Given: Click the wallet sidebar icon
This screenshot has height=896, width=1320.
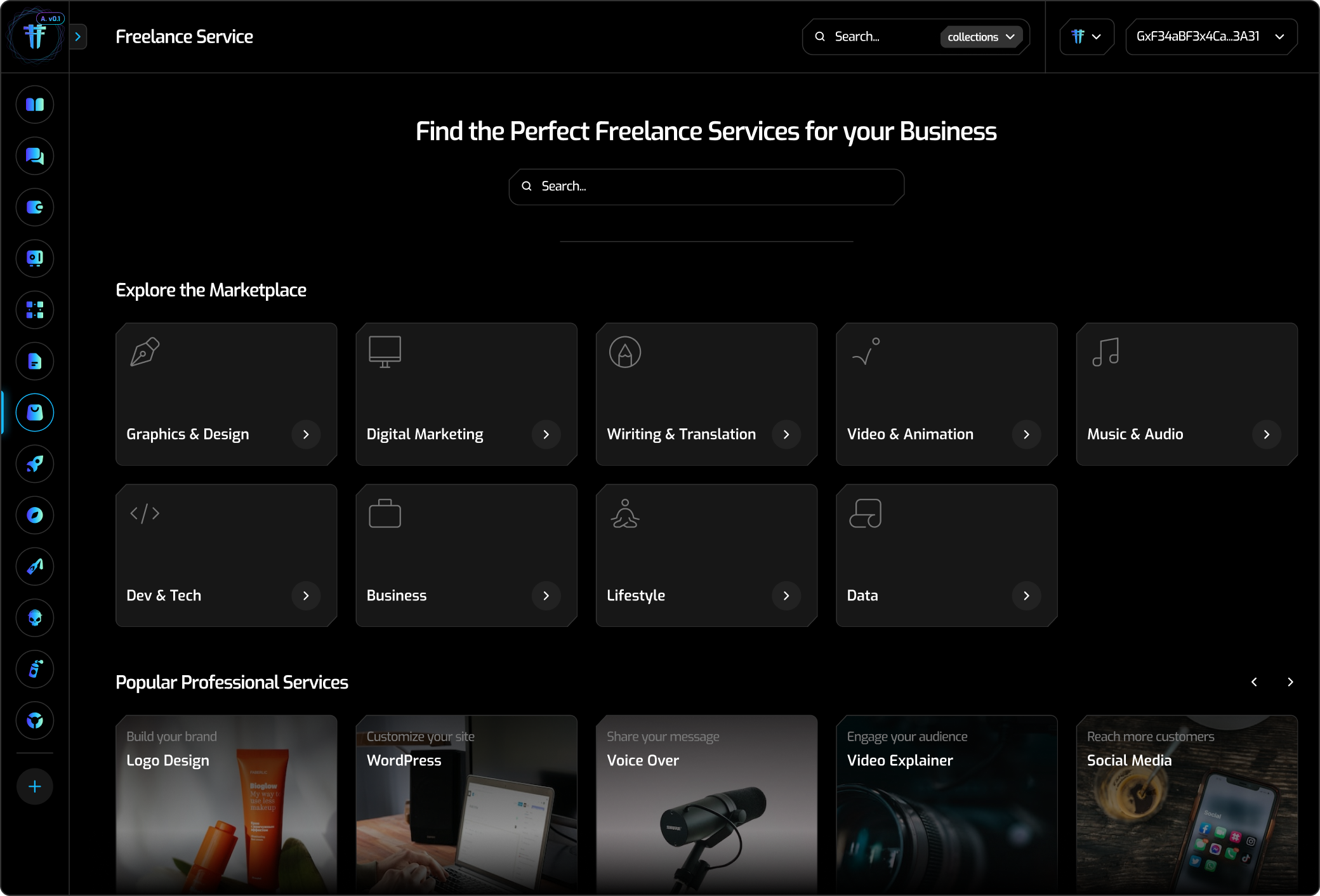Looking at the screenshot, I should pos(35,208).
